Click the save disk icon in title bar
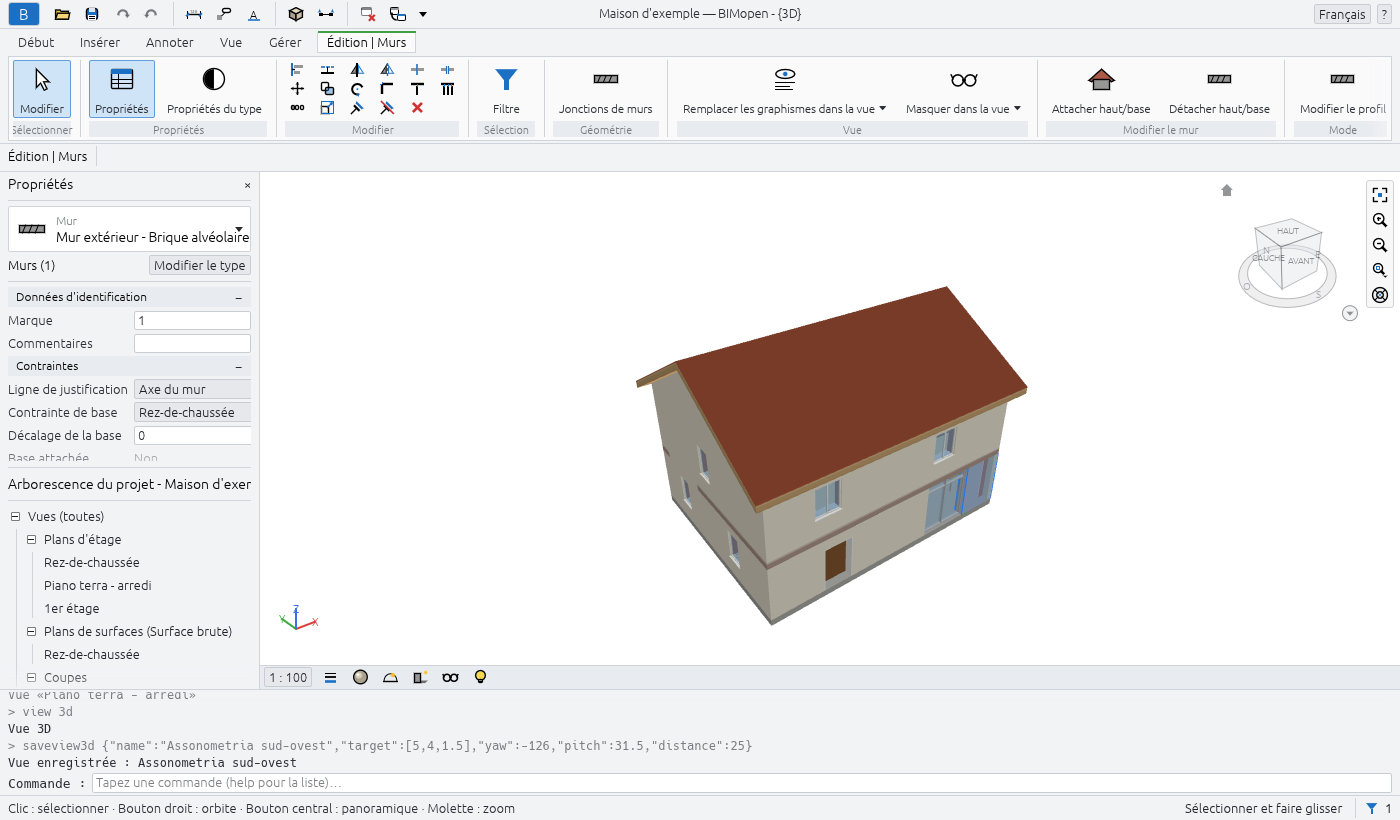 pyautogui.click(x=92, y=14)
